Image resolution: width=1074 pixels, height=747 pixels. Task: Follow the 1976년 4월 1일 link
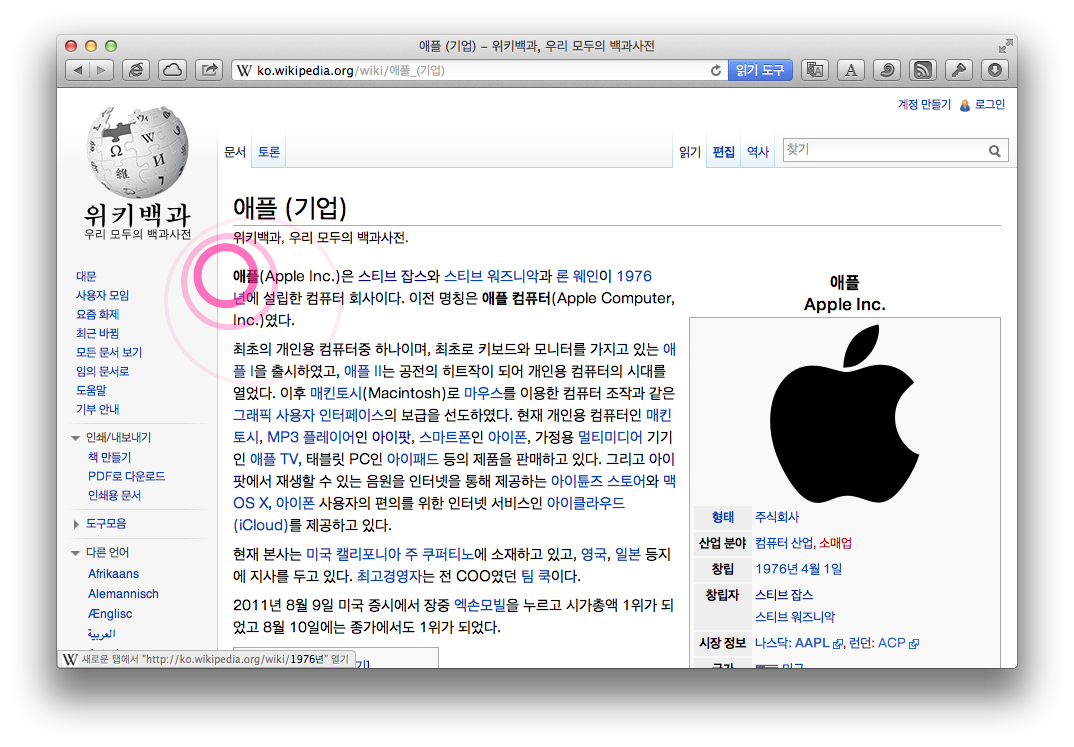tap(799, 570)
